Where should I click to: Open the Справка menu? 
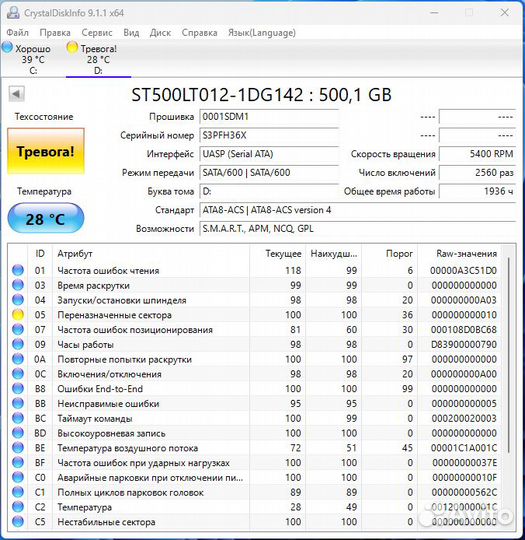pos(199,33)
